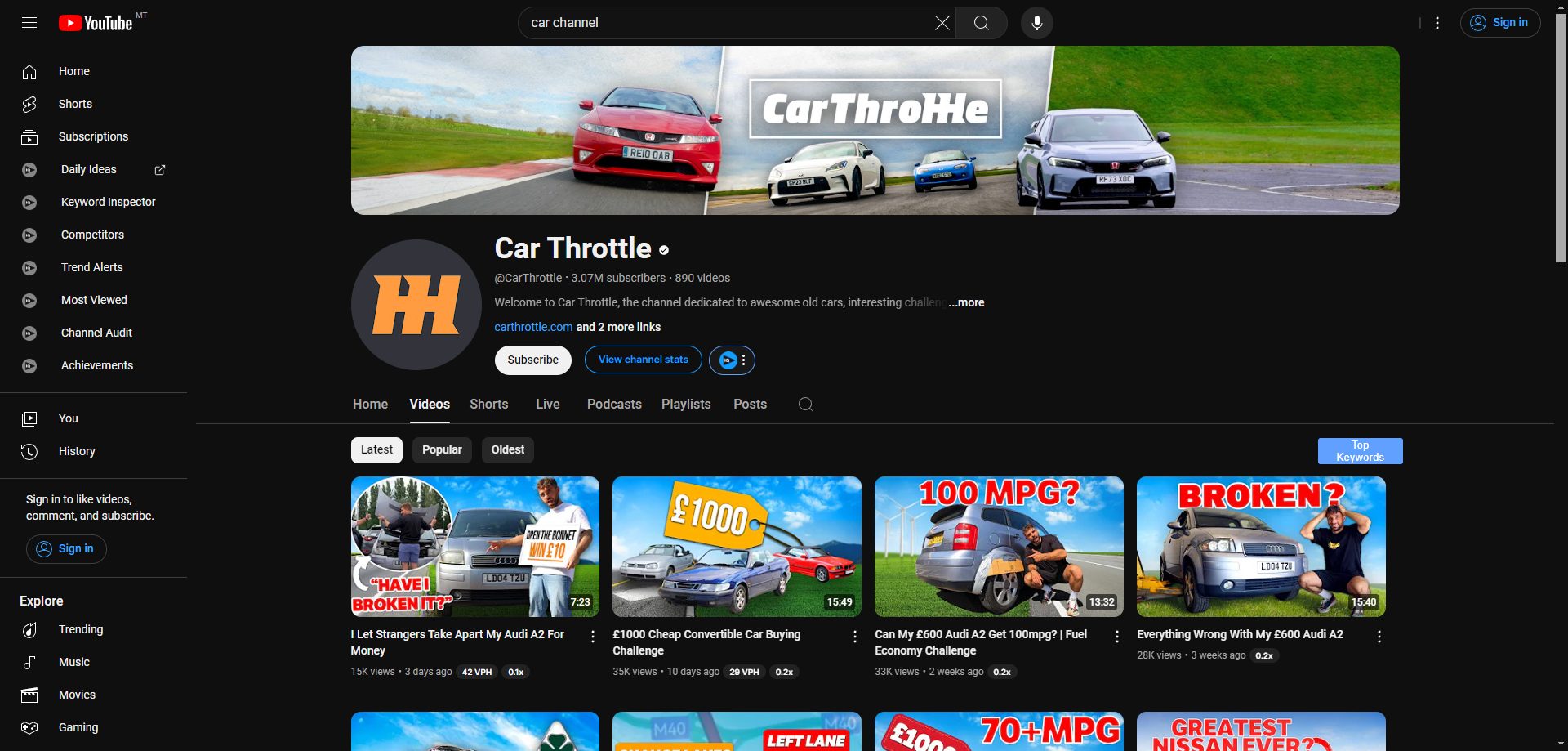
Task: Click the Car Throttle channel banner
Action: click(x=875, y=131)
